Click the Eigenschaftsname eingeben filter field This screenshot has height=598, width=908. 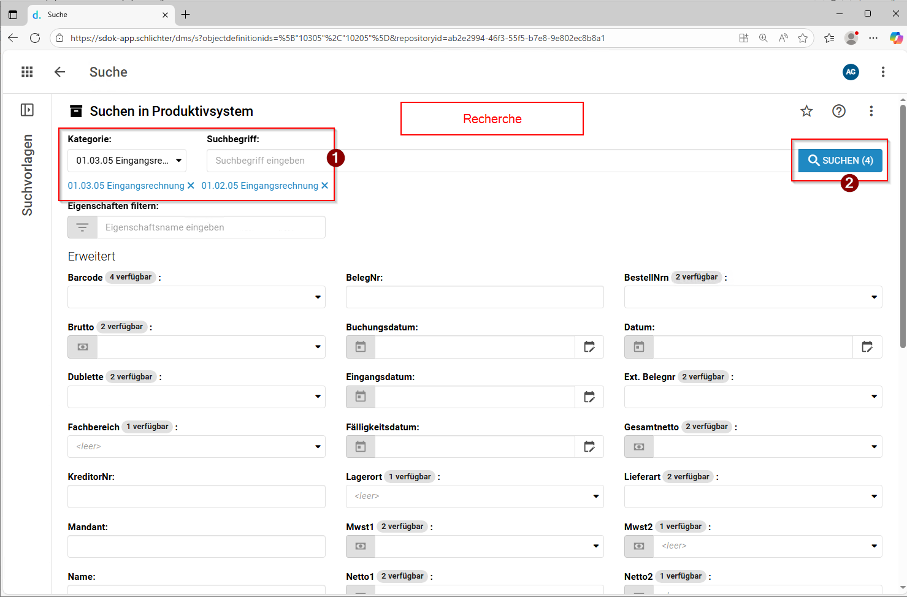tap(211, 228)
